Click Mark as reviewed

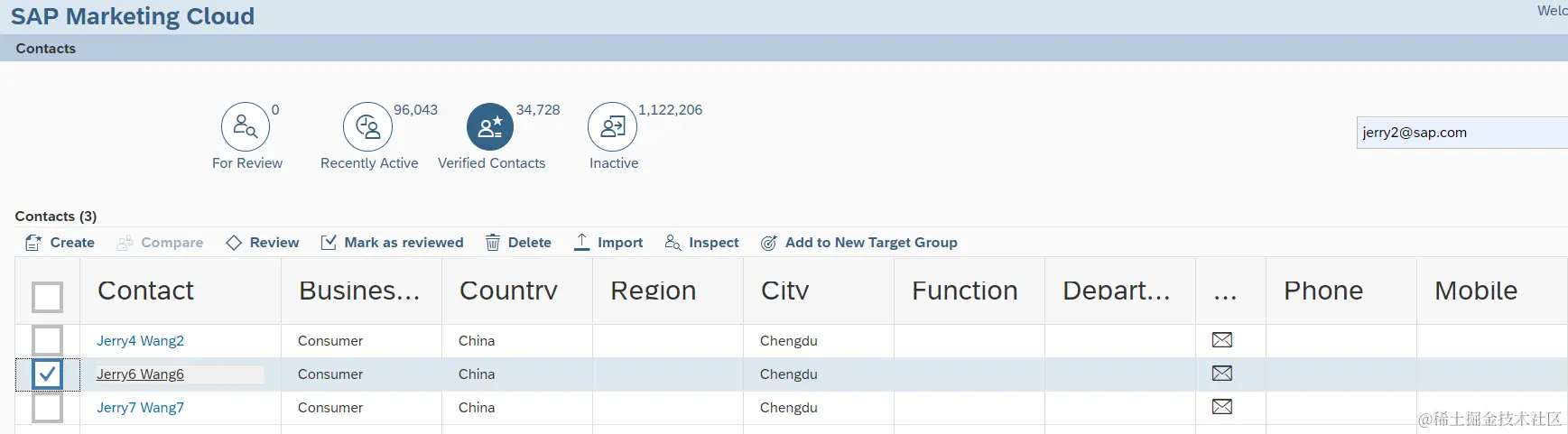point(393,243)
